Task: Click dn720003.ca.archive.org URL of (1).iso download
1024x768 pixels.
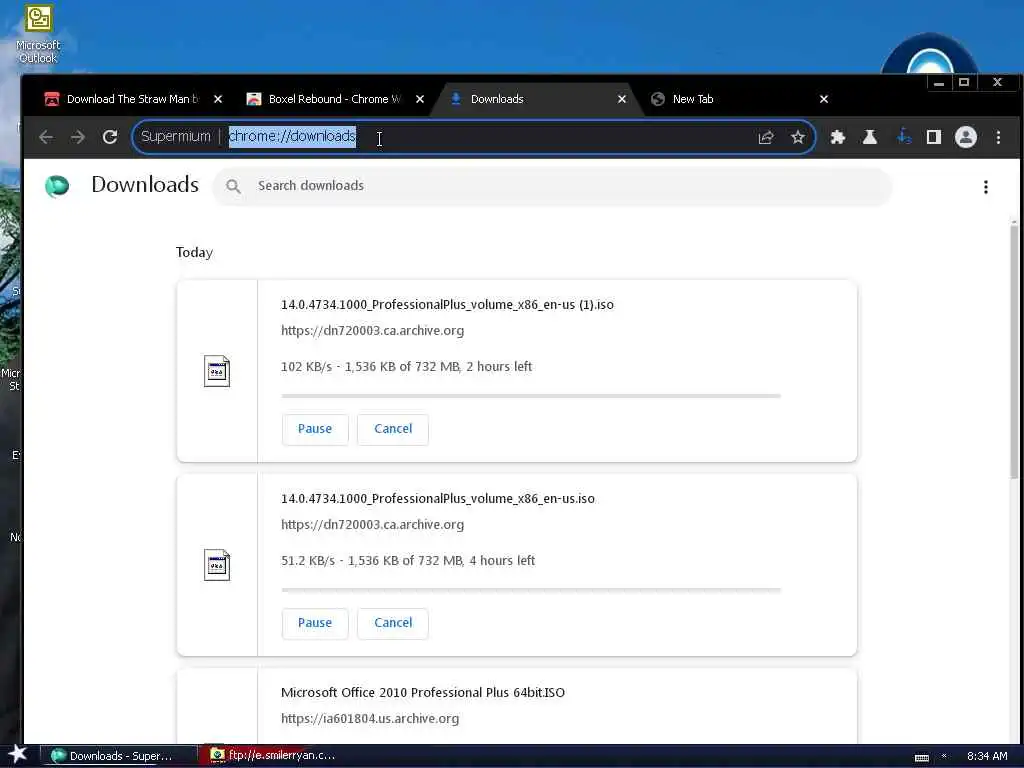Action: (x=372, y=331)
